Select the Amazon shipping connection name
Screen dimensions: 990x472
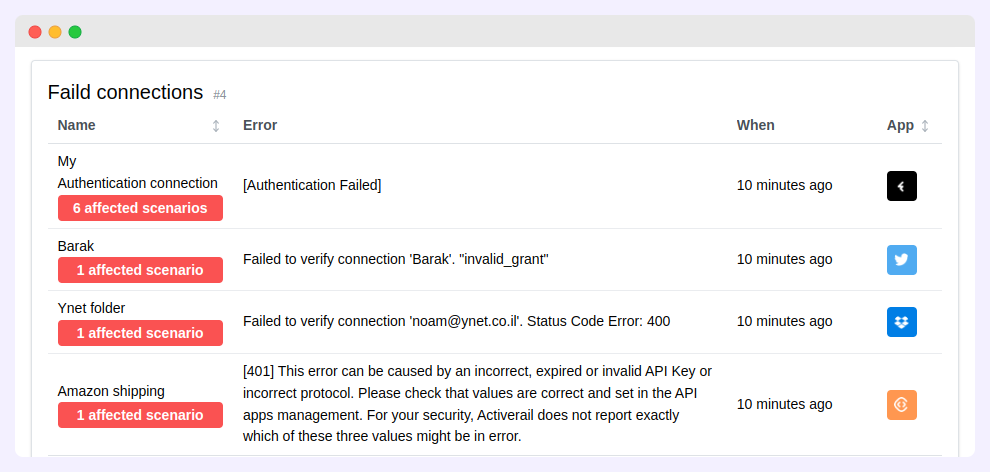tap(111, 391)
